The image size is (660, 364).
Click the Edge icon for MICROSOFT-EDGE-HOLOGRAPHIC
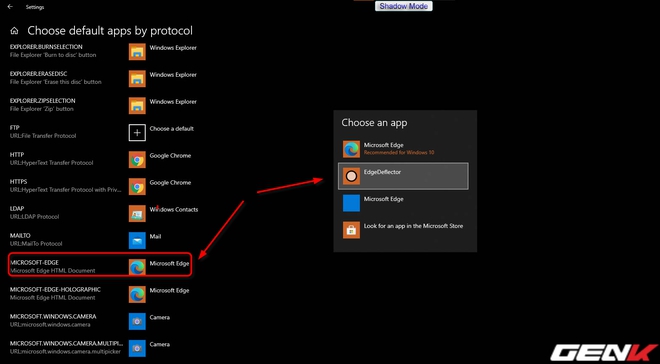(137, 295)
